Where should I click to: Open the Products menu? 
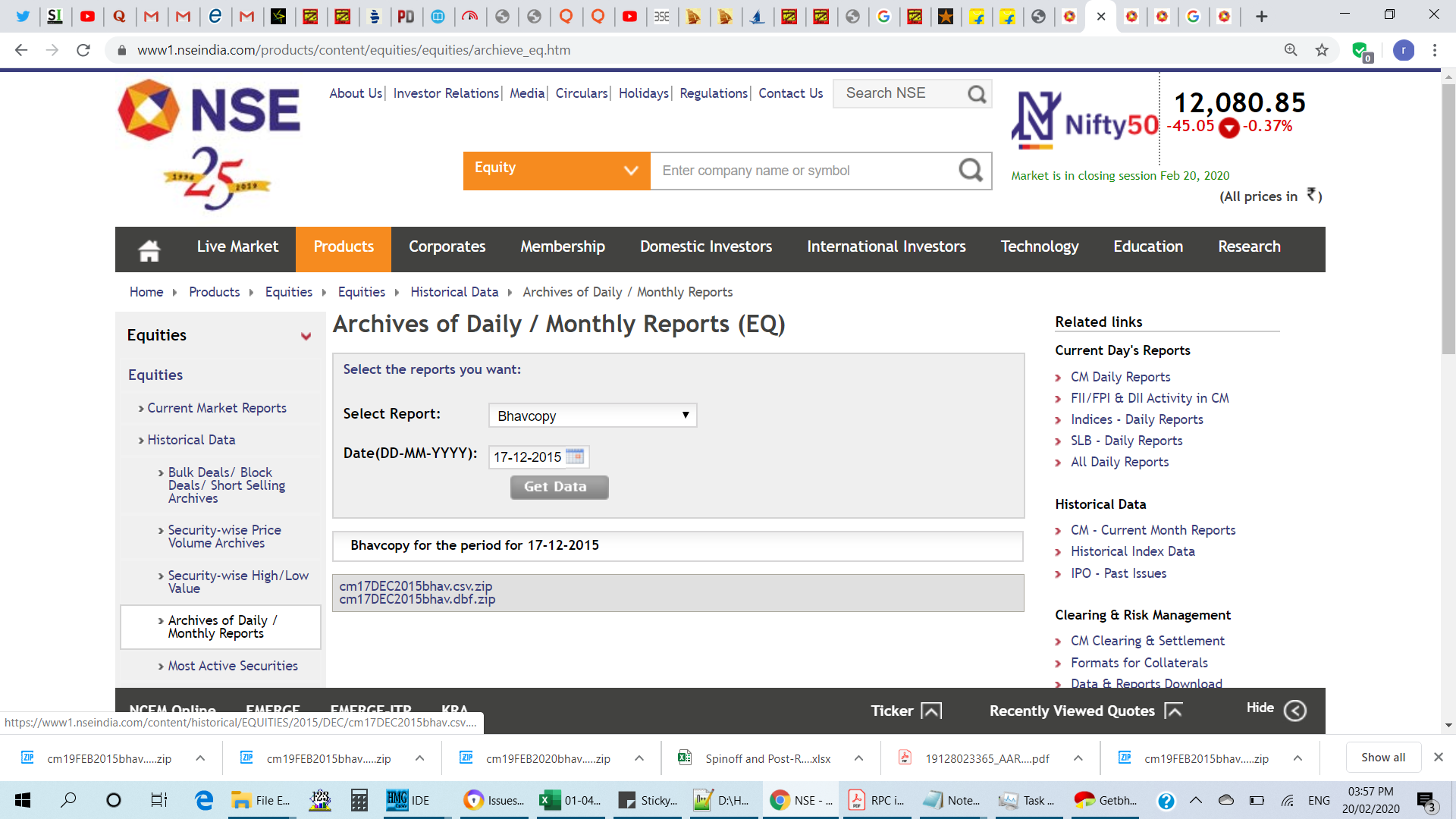point(344,247)
